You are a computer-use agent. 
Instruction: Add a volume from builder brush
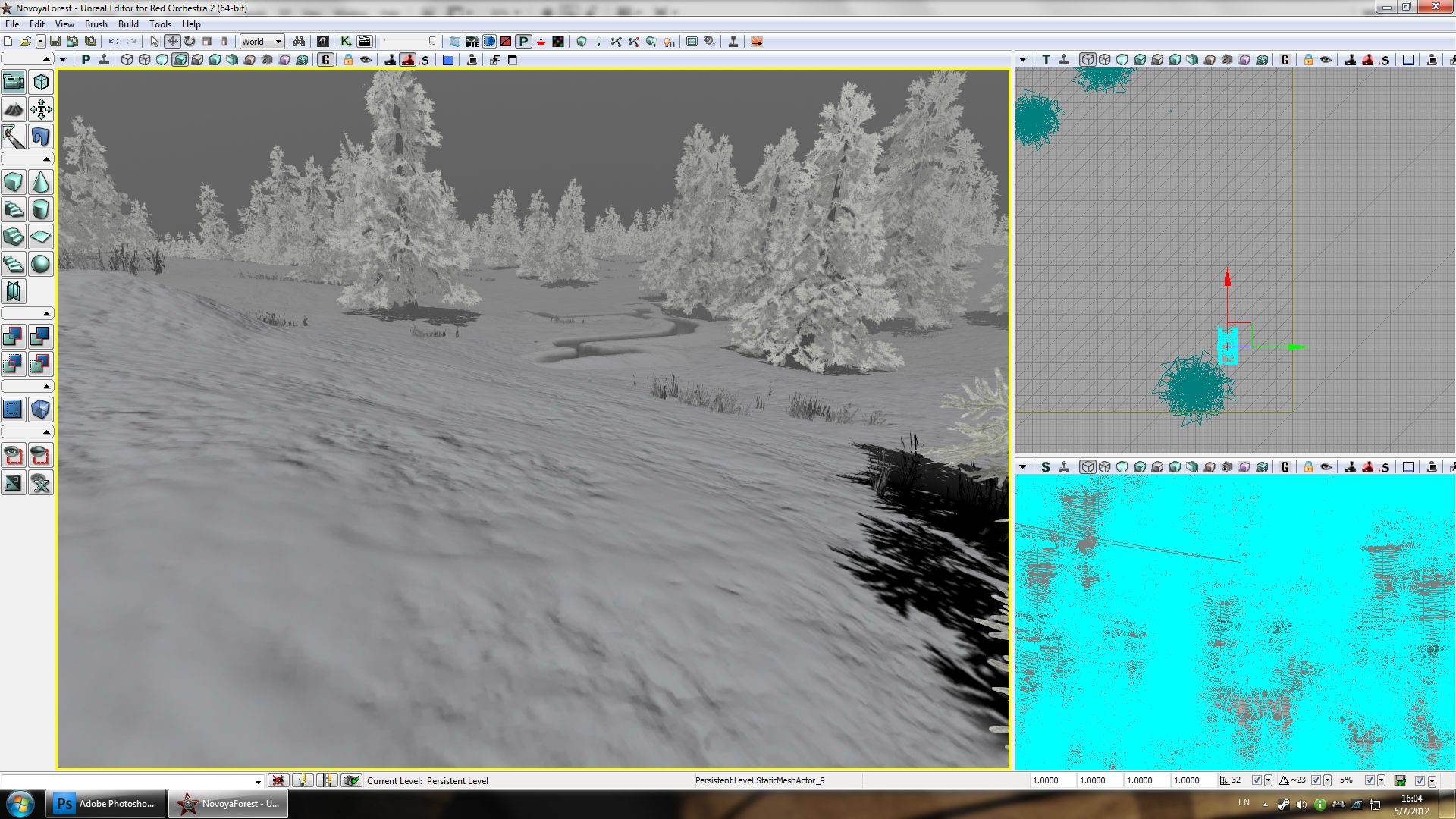click(x=41, y=409)
